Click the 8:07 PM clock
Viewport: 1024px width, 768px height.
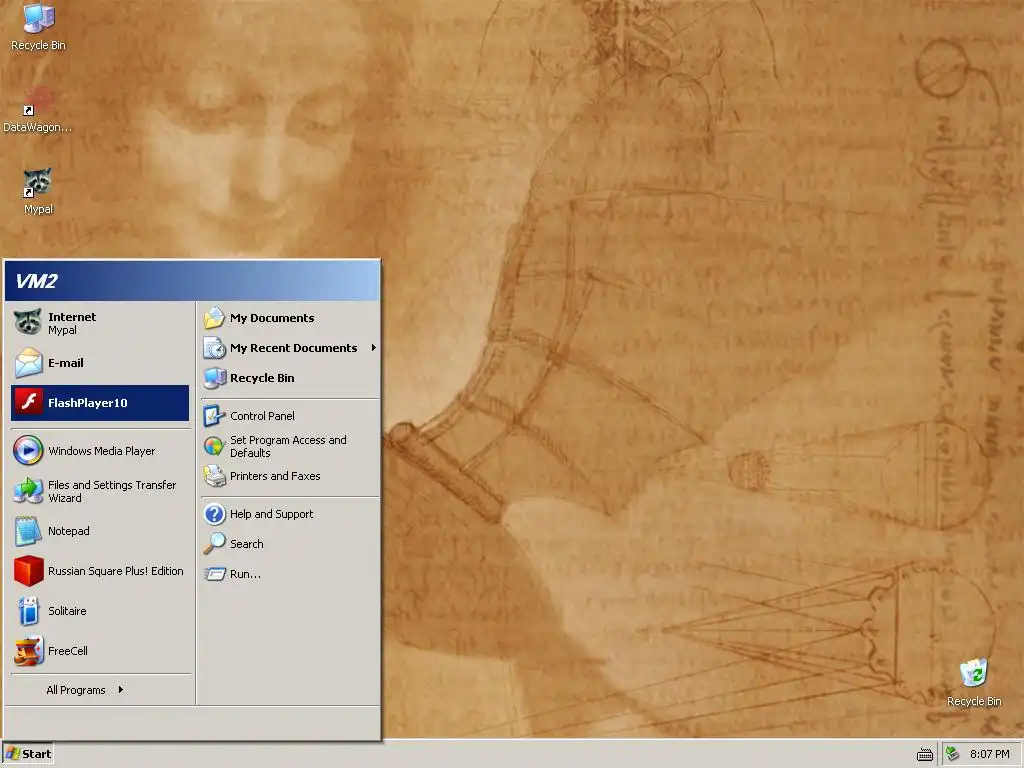coord(989,754)
